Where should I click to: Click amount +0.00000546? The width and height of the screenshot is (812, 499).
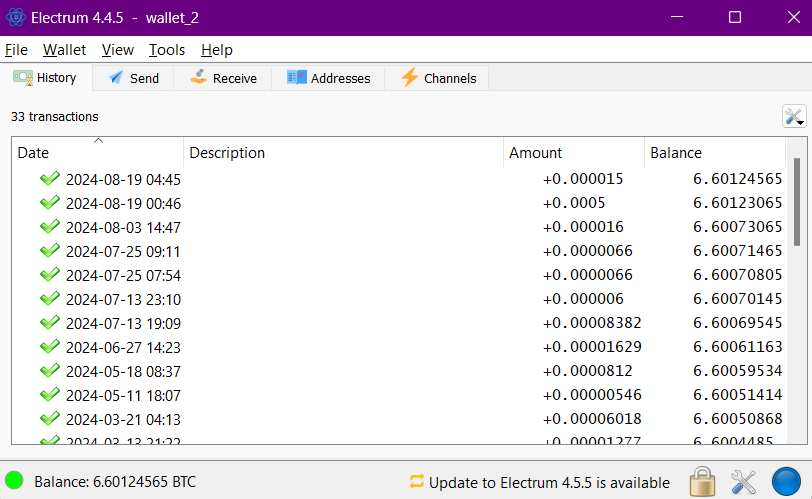[x=592, y=394]
